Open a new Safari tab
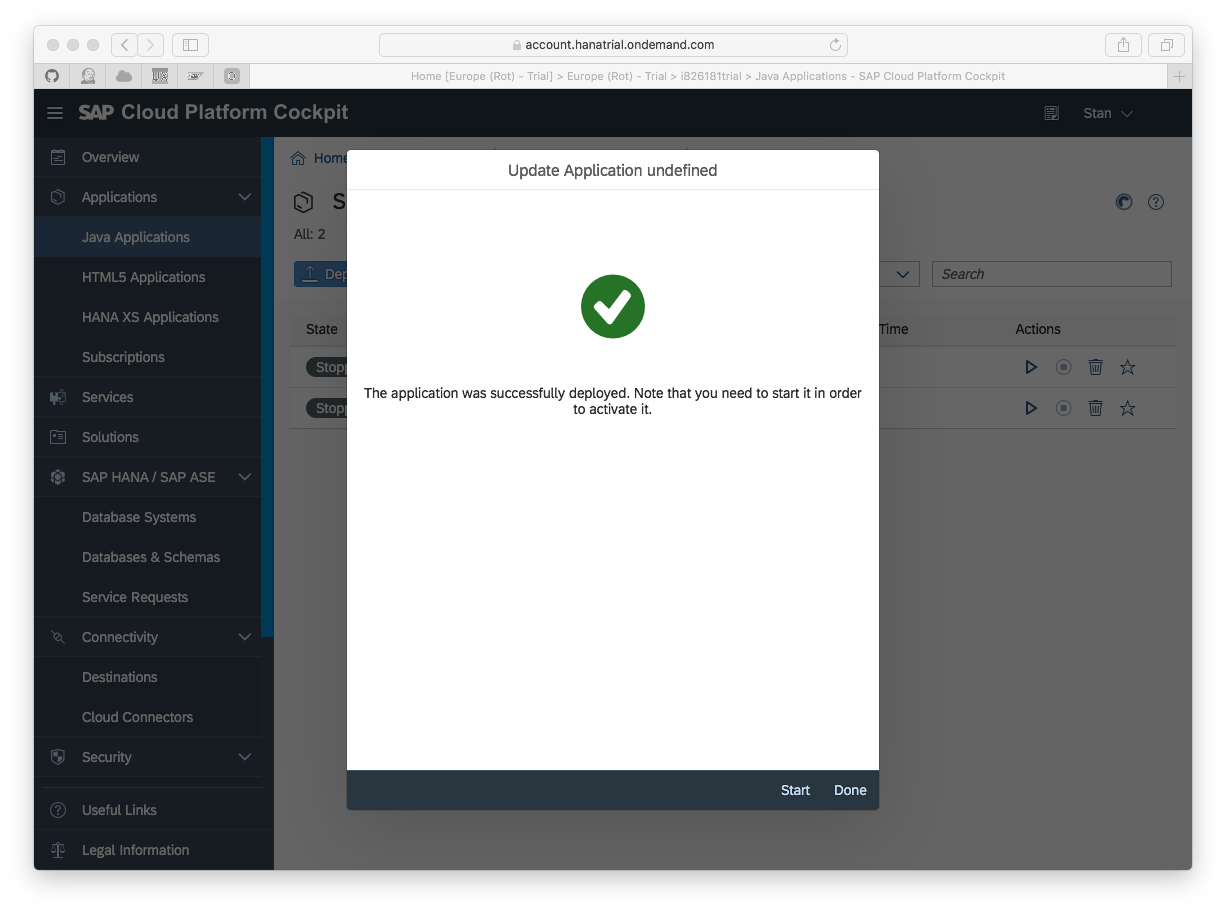The width and height of the screenshot is (1226, 912). click(1179, 76)
